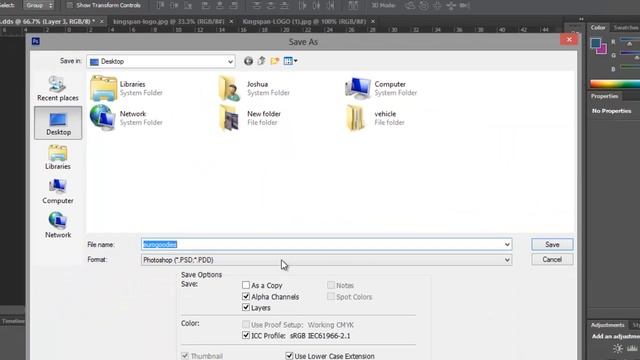Click the Brightness/Contrast adjustment icon
This screenshot has height=360, width=640.
point(618,349)
